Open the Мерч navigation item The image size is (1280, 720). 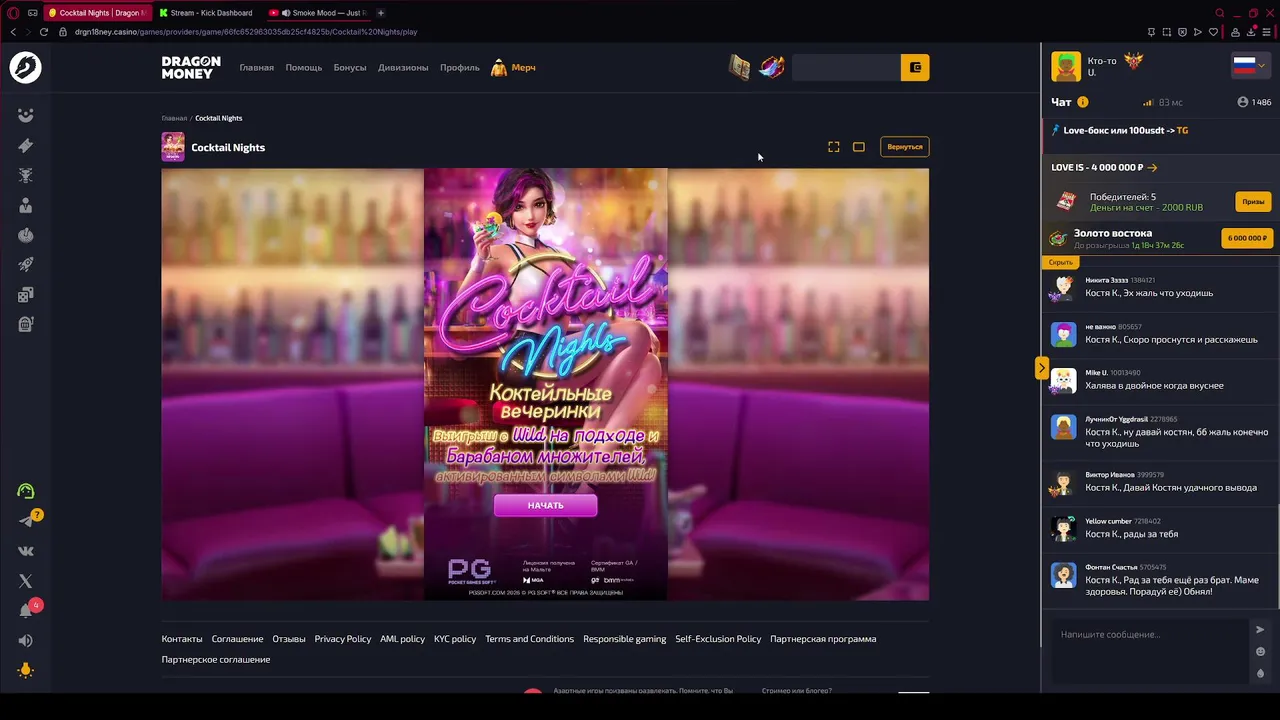click(524, 68)
